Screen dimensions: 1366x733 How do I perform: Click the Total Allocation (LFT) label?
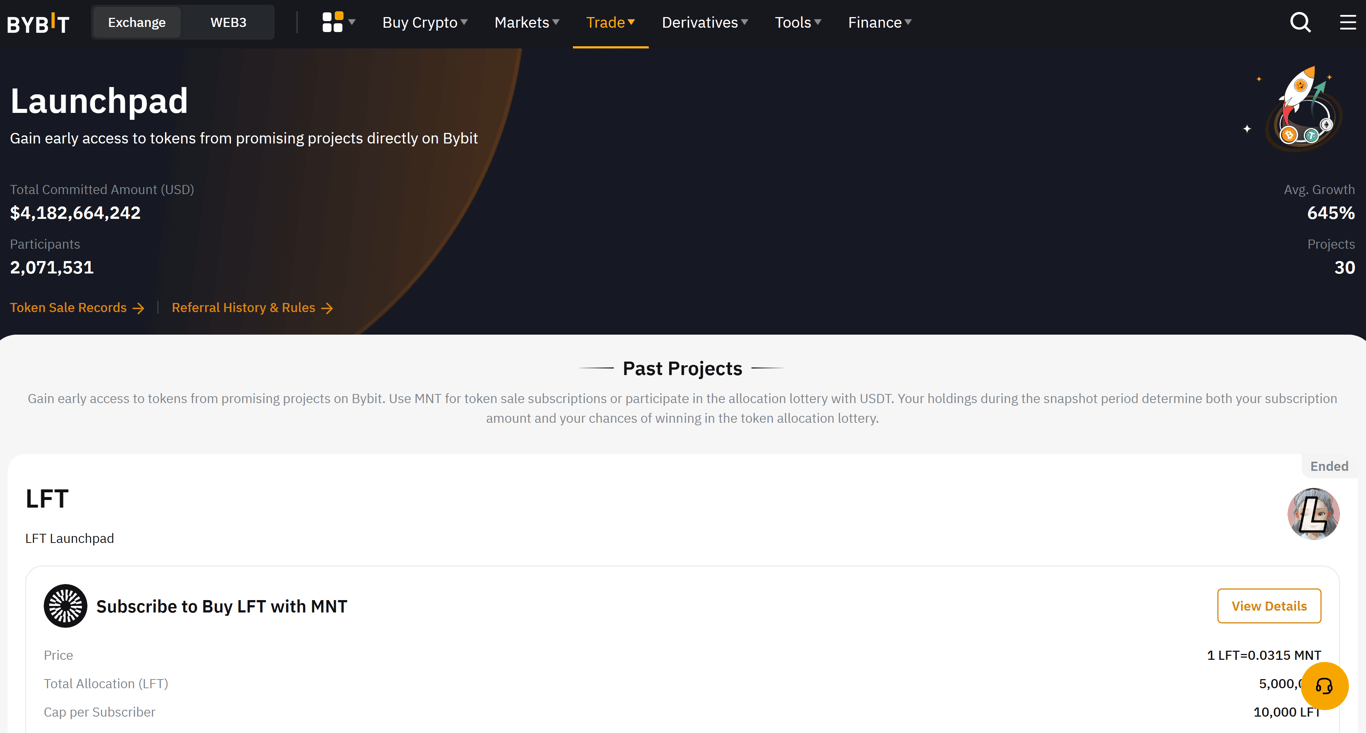pos(106,684)
